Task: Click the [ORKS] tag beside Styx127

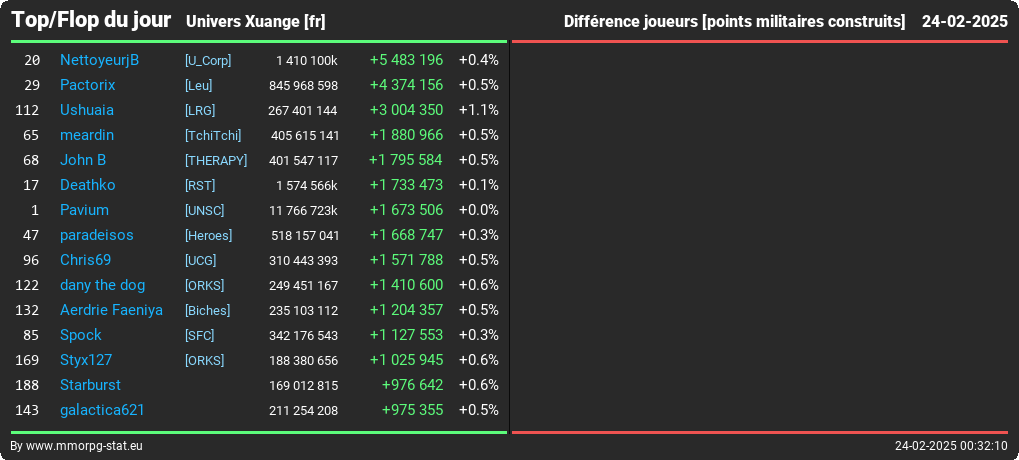Action: tap(205, 360)
